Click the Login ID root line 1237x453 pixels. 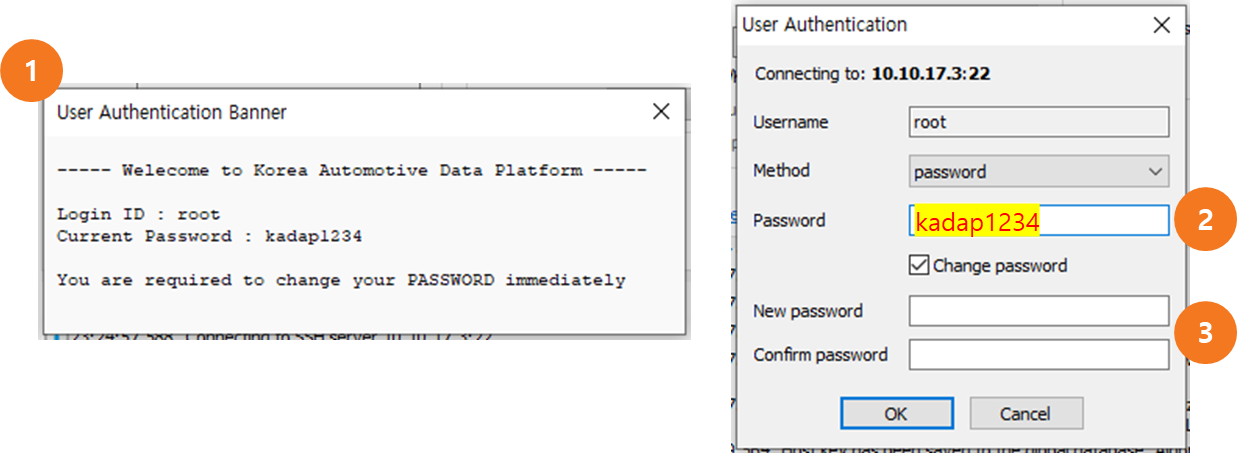(138, 214)
